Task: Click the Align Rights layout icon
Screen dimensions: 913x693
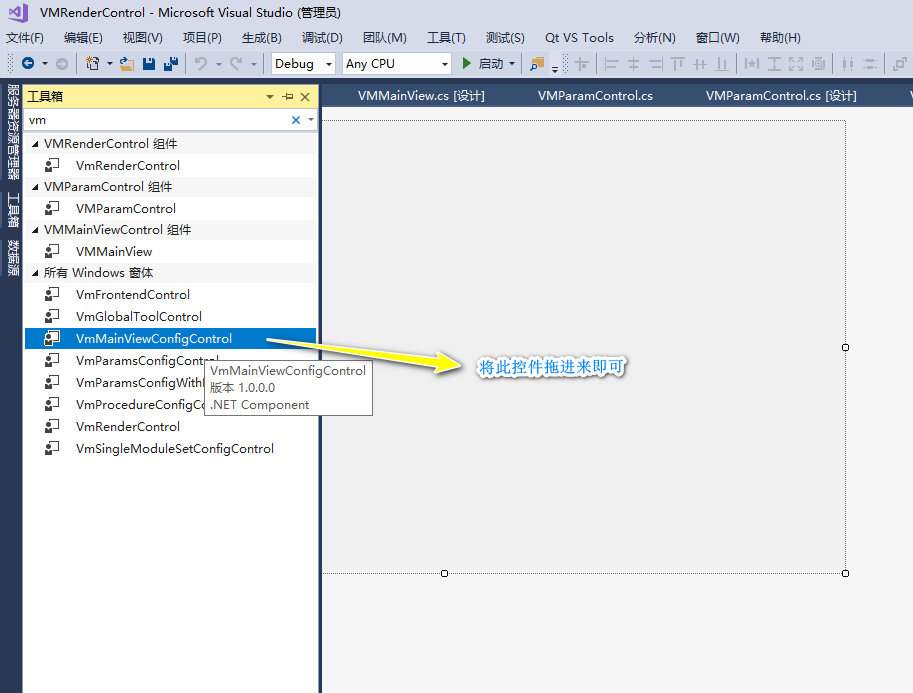Action: (656, 63)
